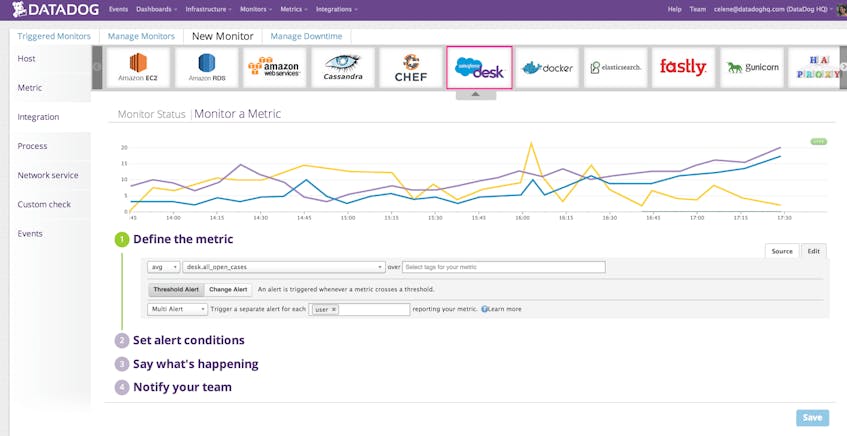The width and height of the screenshot is (847, 436).
Task: Pick the Docker integration tile
Action: point(547,68)
